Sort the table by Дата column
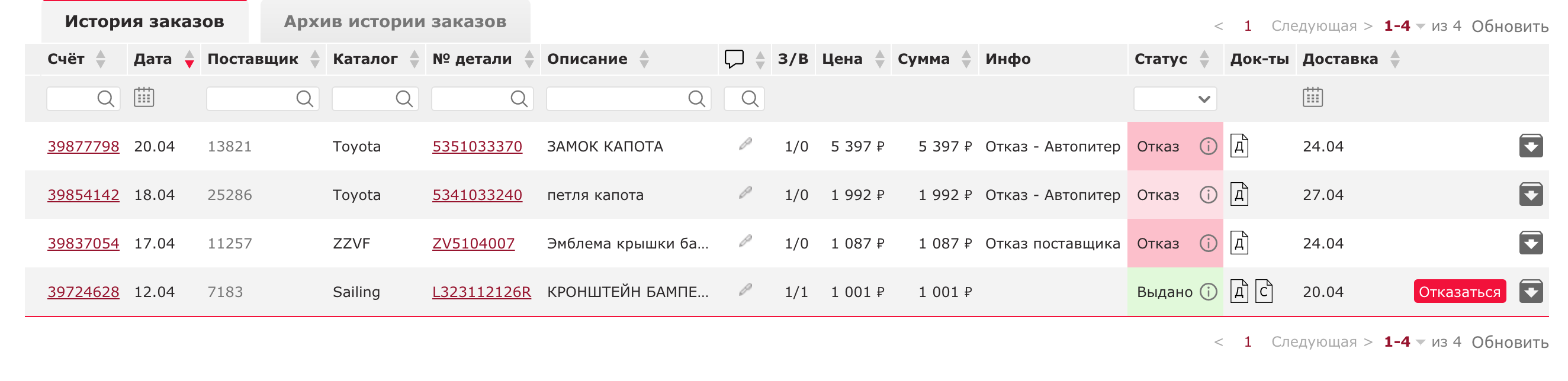The image size is (1568, 381). (x=189, y=59)
